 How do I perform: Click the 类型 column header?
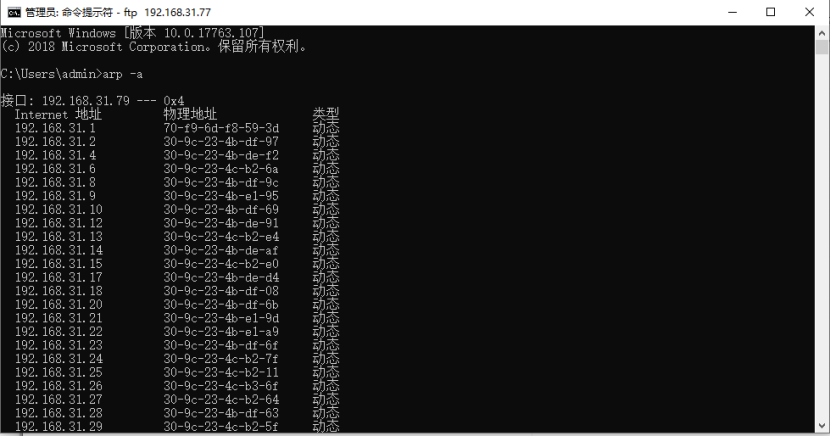[x=326, y=114]
